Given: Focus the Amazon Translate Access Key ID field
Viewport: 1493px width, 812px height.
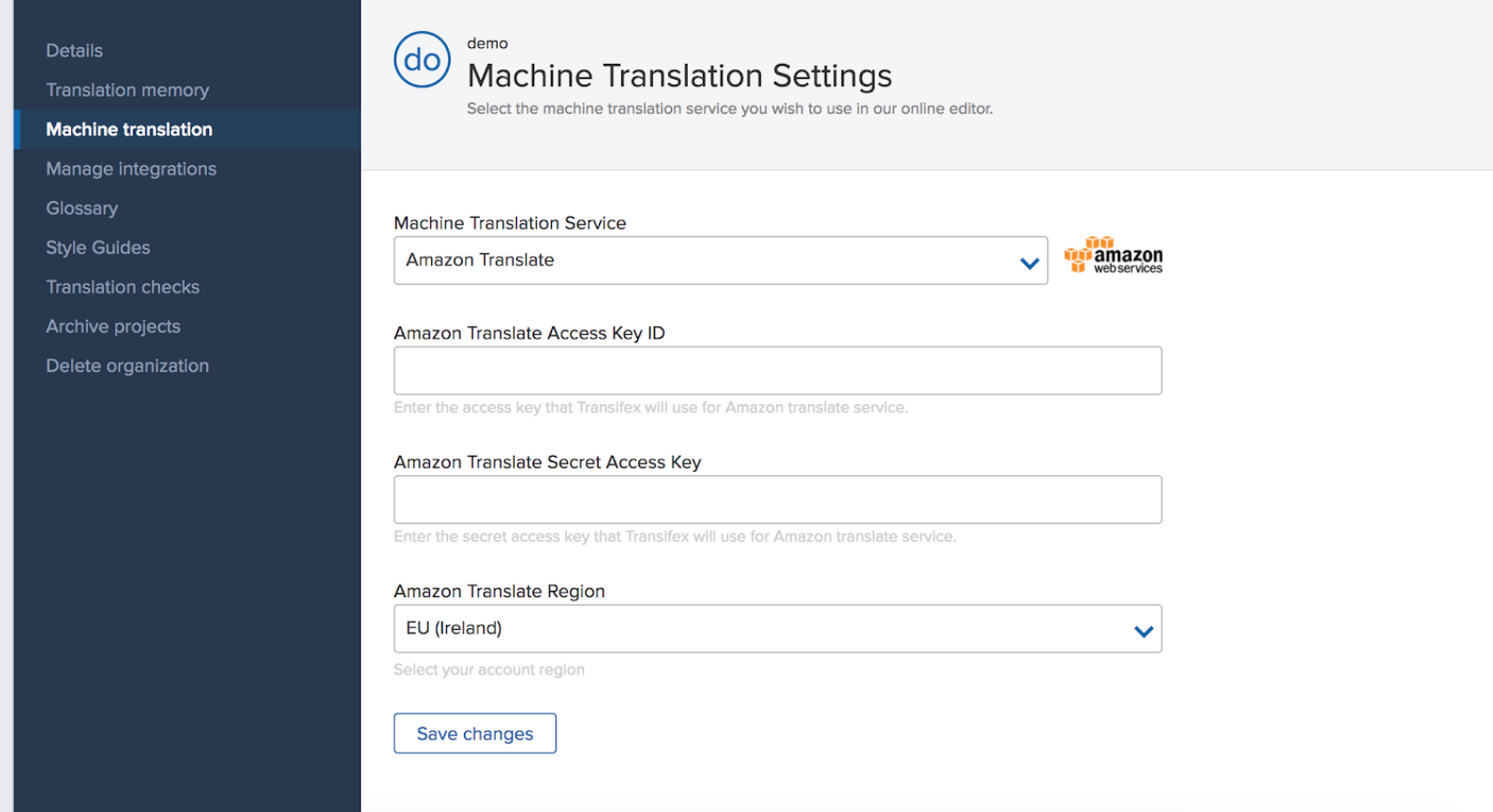Looking at the screenshot, I should tap(777, 370).
